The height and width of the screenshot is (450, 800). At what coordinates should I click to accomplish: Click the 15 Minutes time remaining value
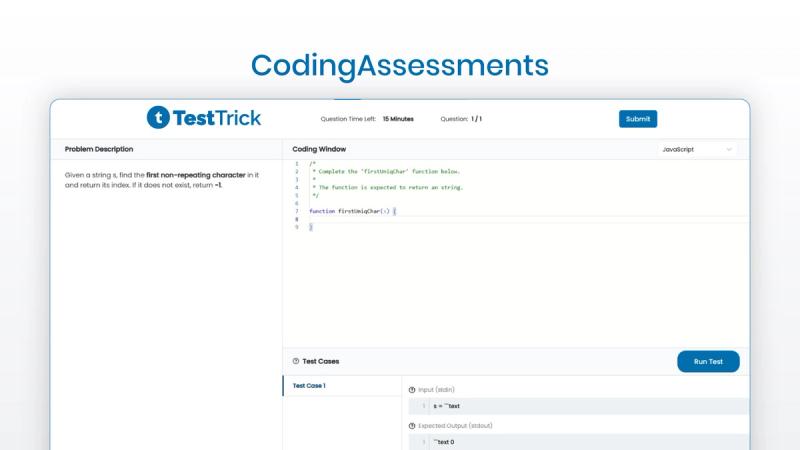tap(398, 119)
